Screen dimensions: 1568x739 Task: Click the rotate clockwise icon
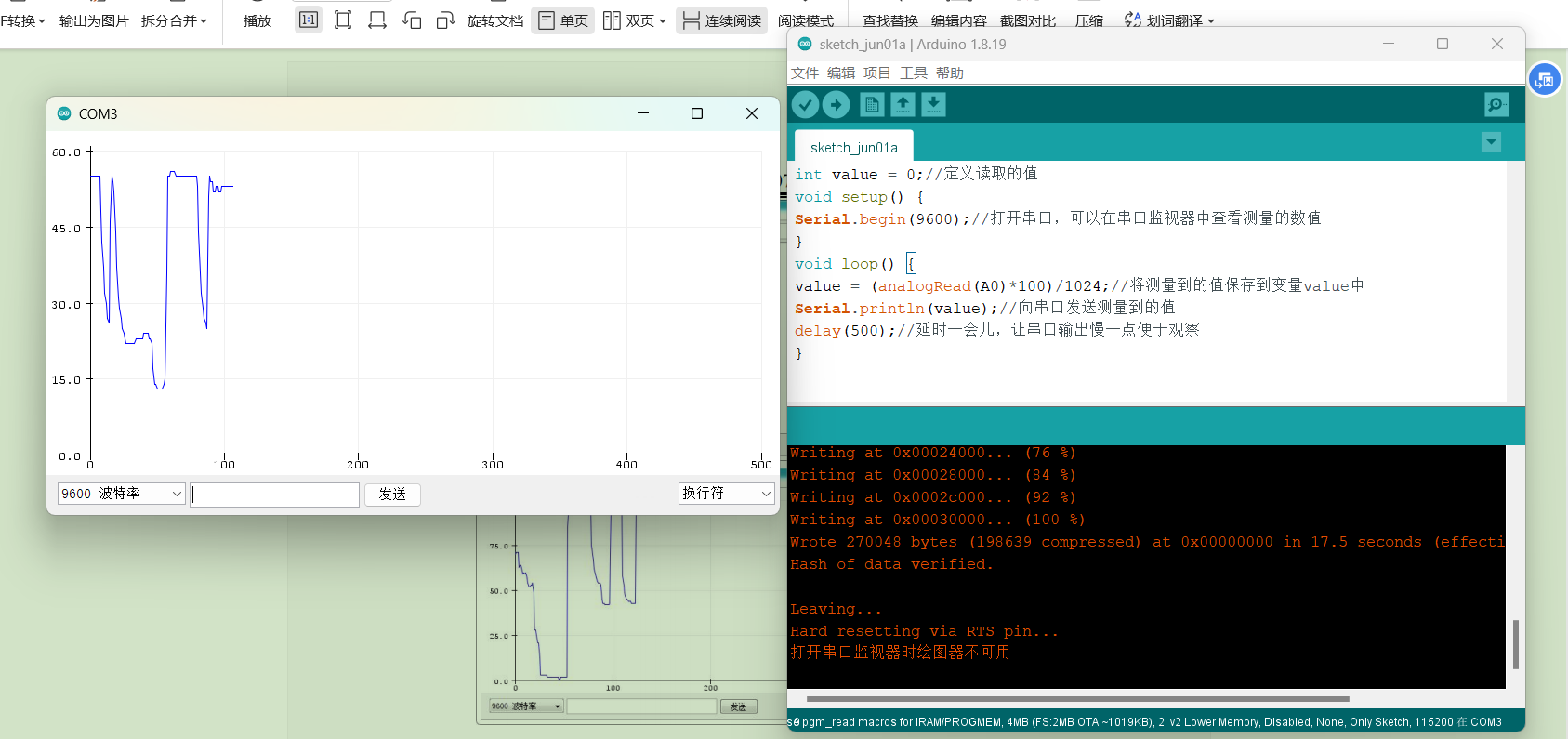click(446, 20)
